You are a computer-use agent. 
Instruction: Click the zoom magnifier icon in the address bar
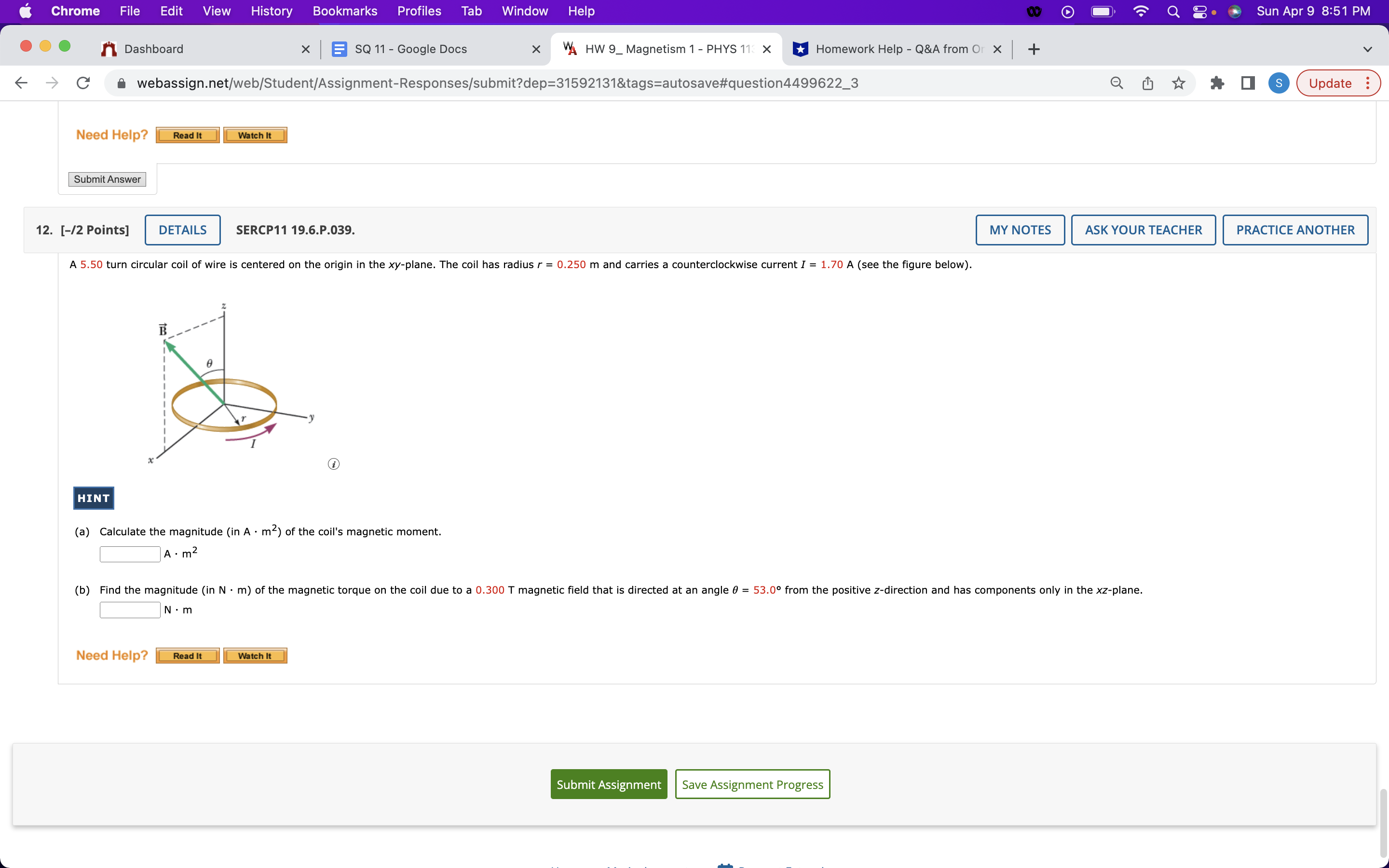(x=1116, y=82)
